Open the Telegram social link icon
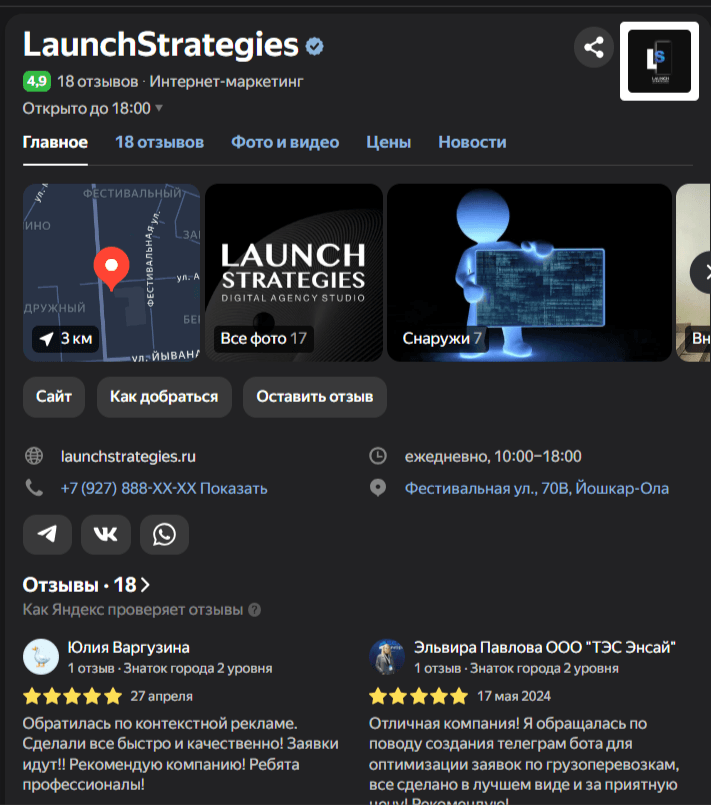711x805 pixels. coord(47,535)
